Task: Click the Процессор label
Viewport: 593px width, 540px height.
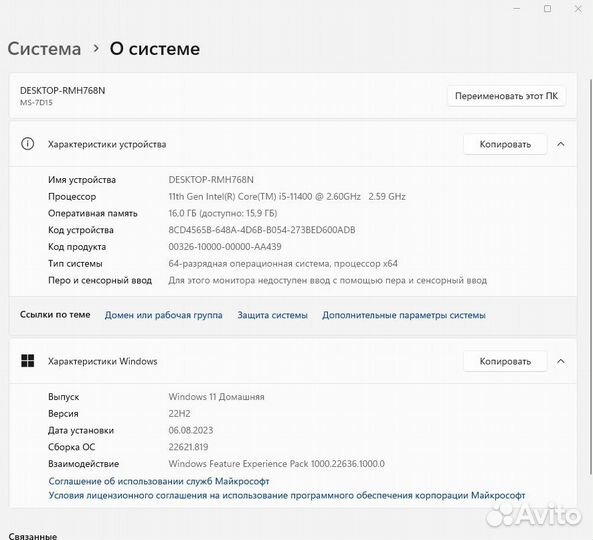Action: point(72,197)
